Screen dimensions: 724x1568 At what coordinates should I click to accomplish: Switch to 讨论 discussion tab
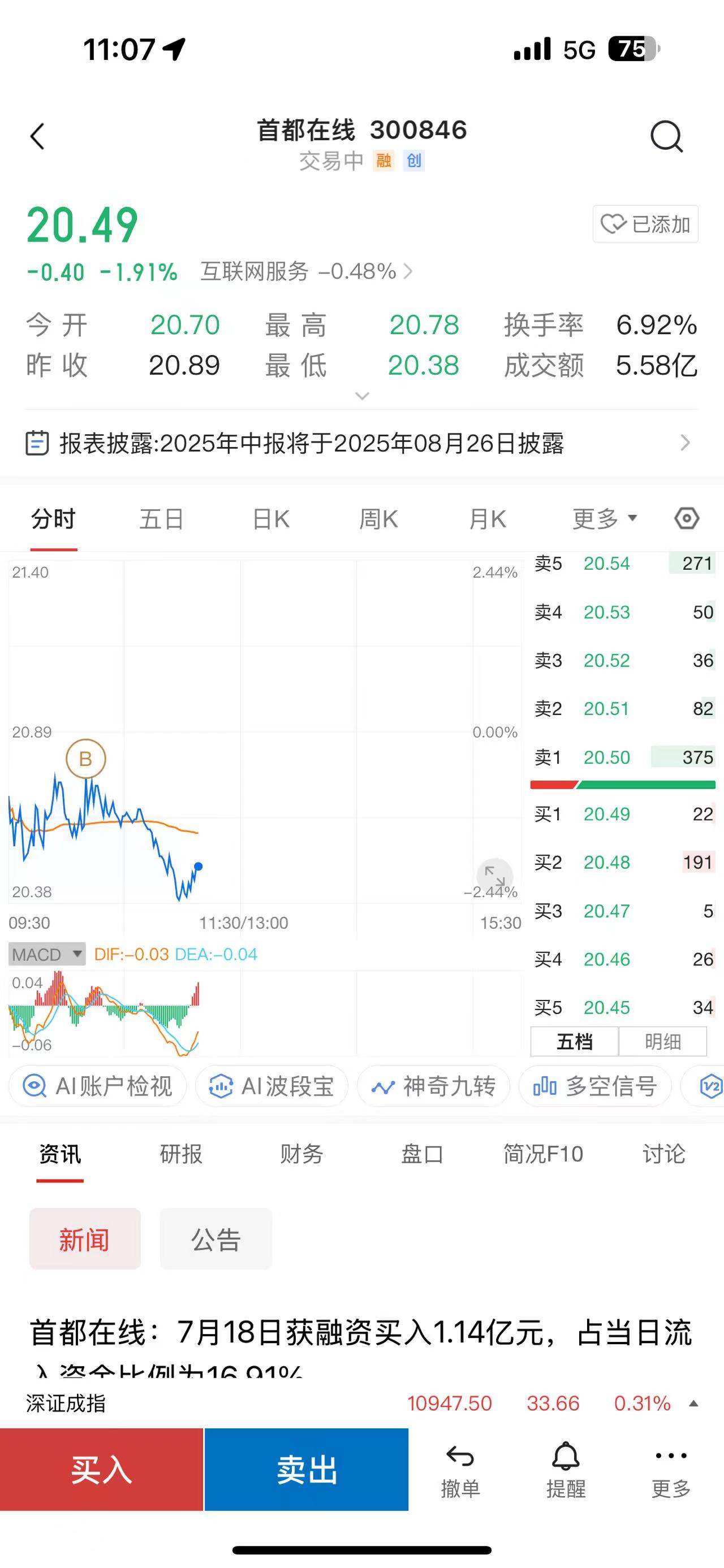(663, 1154)
